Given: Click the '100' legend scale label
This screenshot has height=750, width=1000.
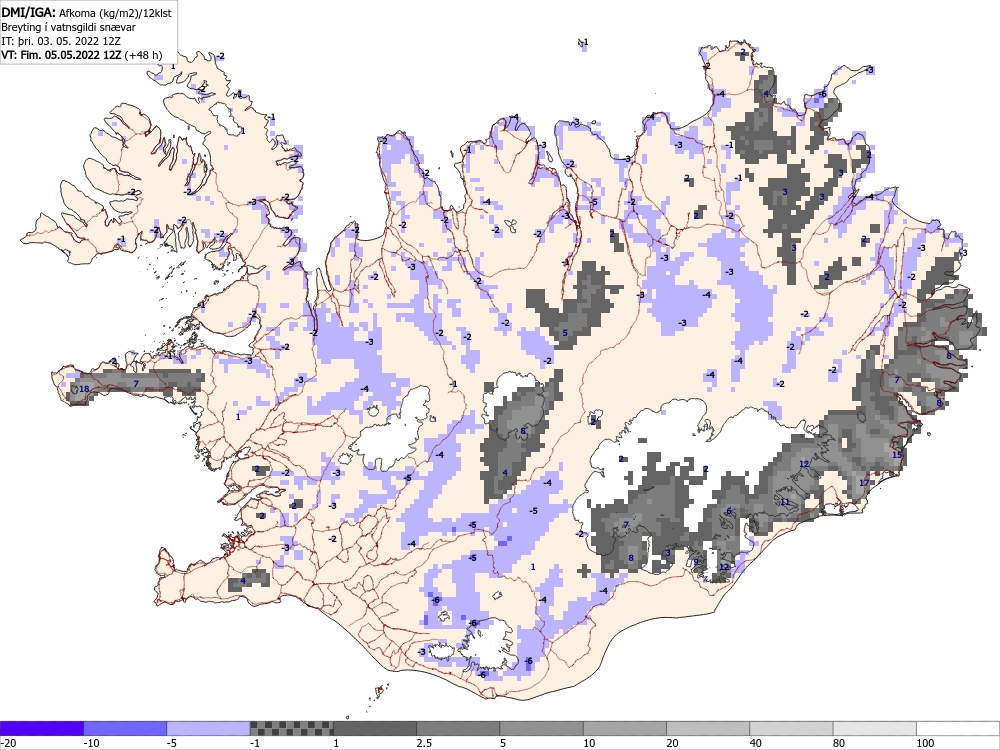Looking at the screenshot, I should [925, 743].
